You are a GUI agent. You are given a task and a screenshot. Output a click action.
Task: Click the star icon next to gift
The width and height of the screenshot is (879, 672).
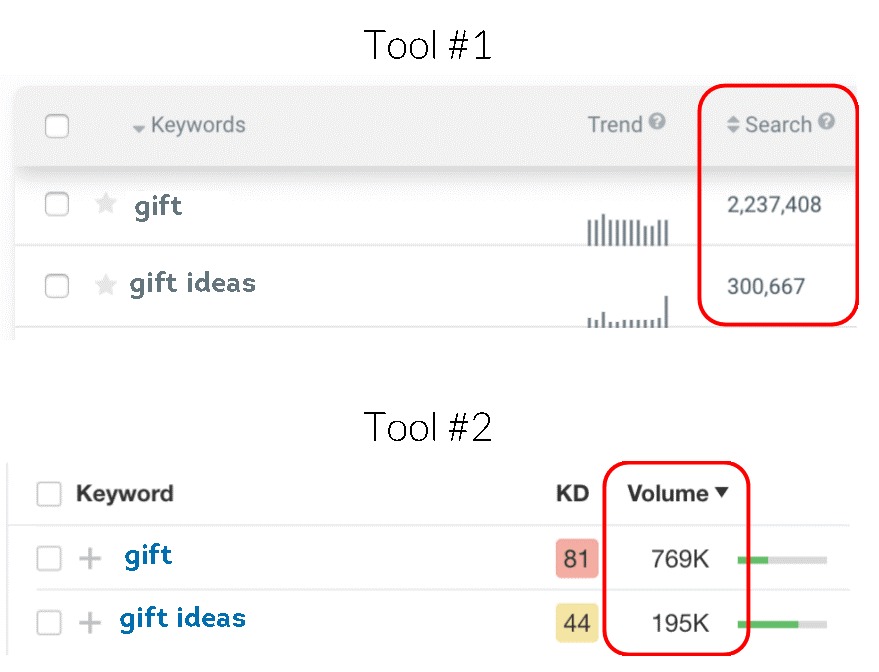pos(105,204)
